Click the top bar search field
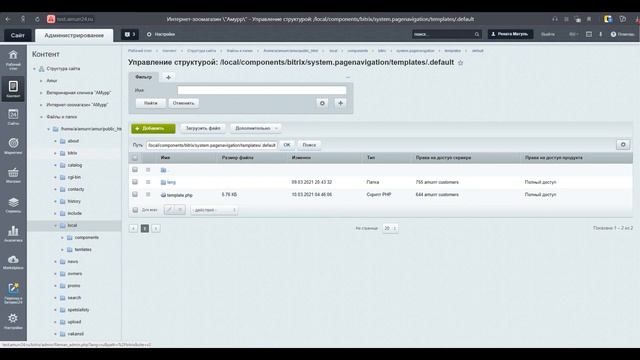The width and height of the screenshot is (640, 360). (x=443, y=34)
